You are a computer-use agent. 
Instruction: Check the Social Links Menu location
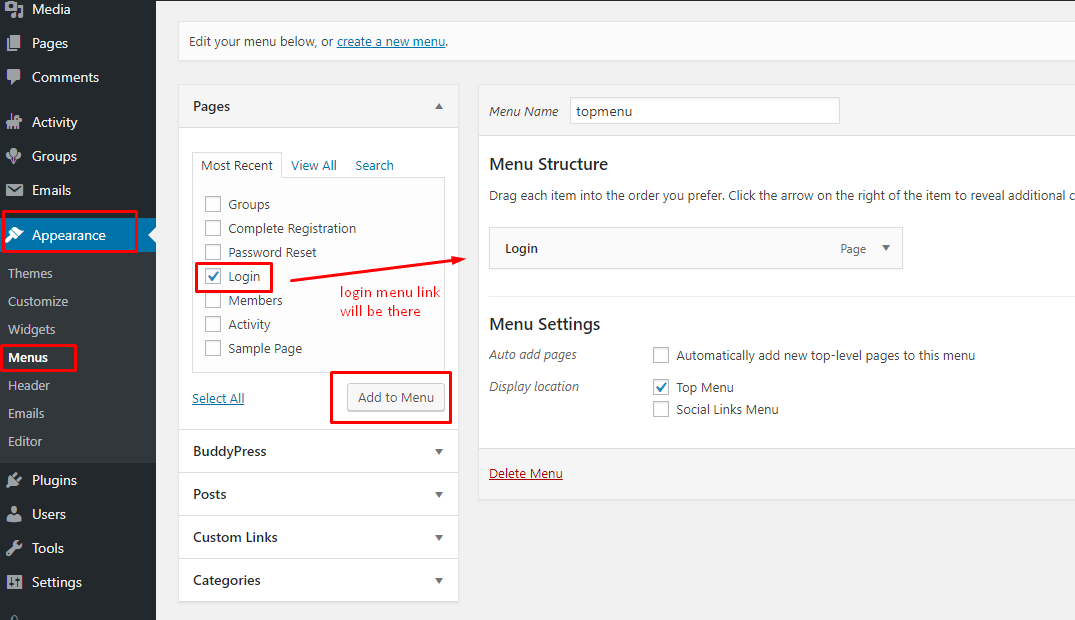(x=661, y=409)
